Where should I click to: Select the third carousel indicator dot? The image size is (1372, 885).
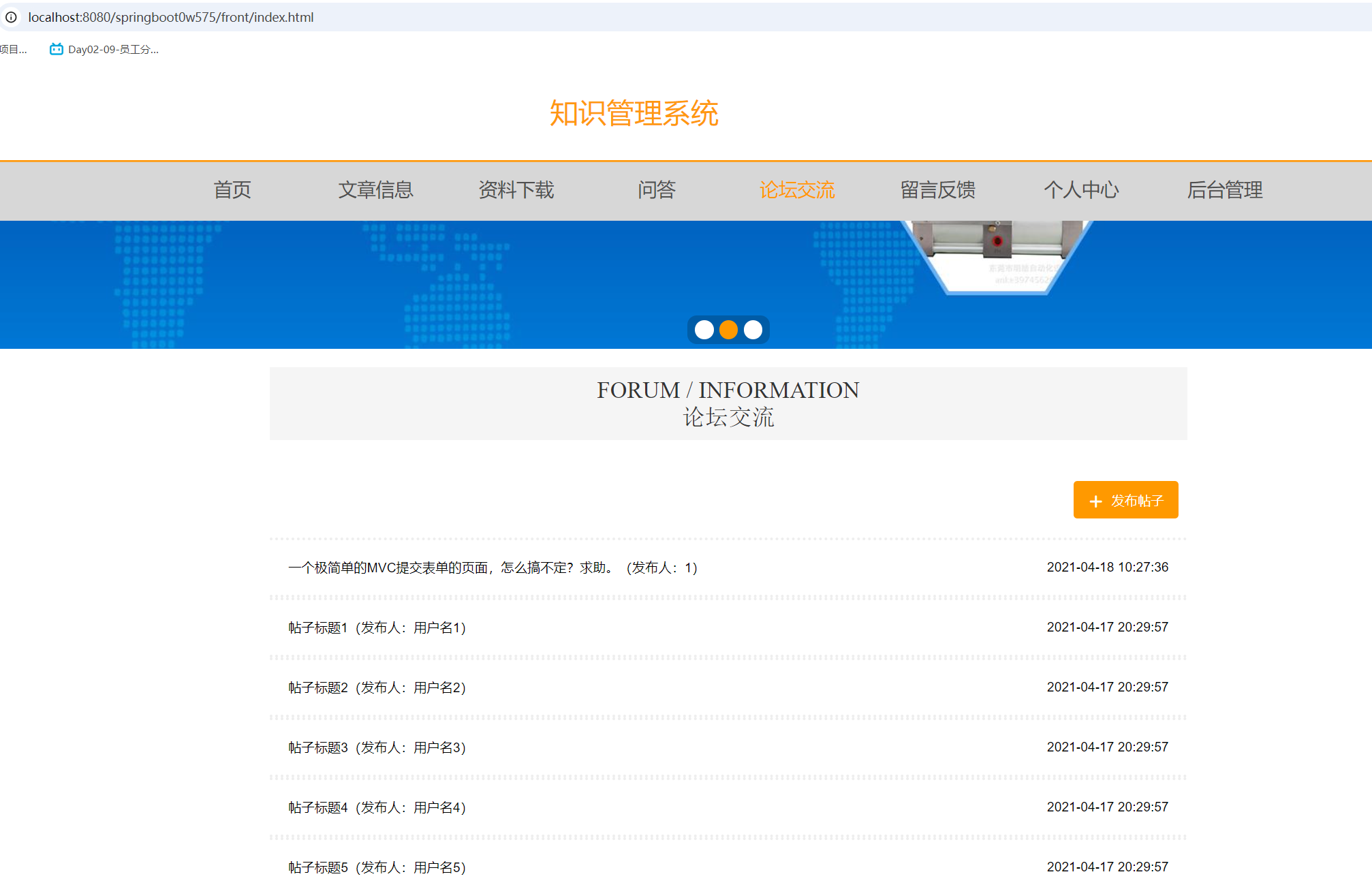tap(752, 330)
